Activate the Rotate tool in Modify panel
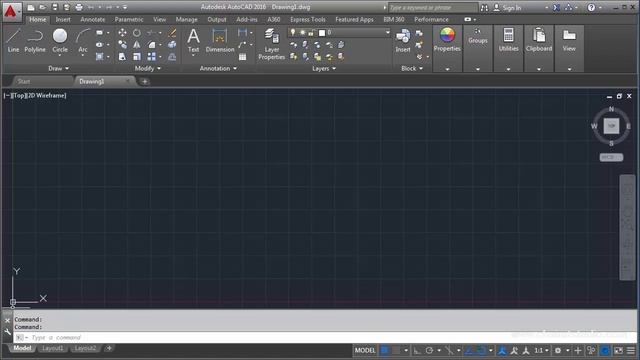 [137, 33]
